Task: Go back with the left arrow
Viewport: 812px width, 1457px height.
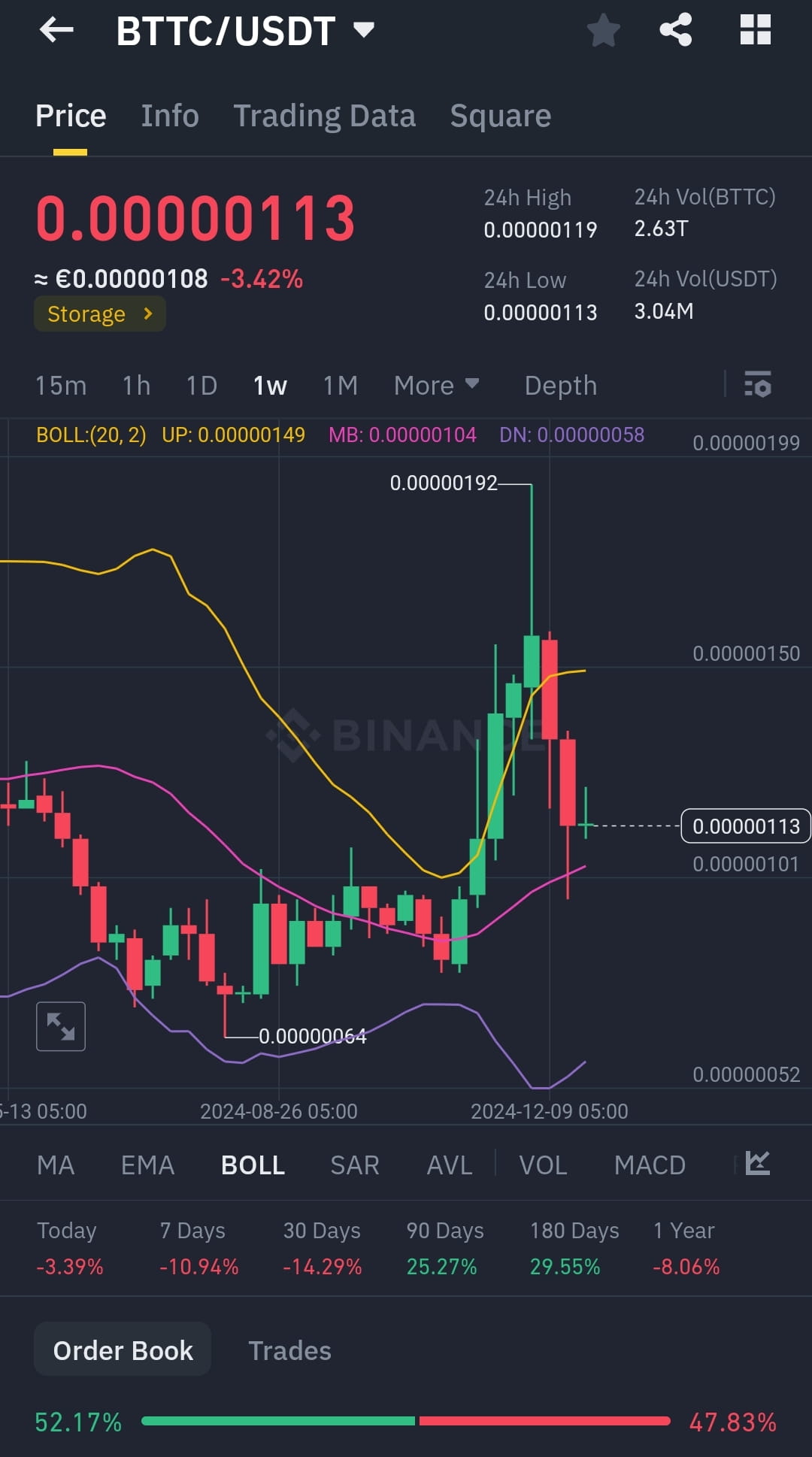Action: point(56,30)
